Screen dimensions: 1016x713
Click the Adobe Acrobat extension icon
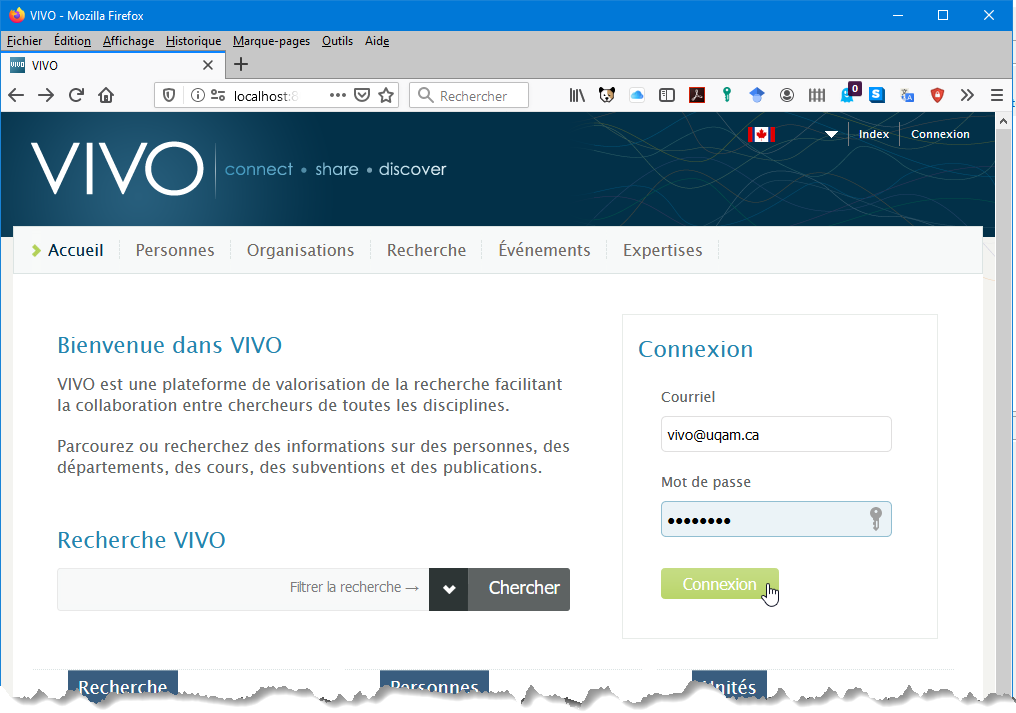click(697, 95)
